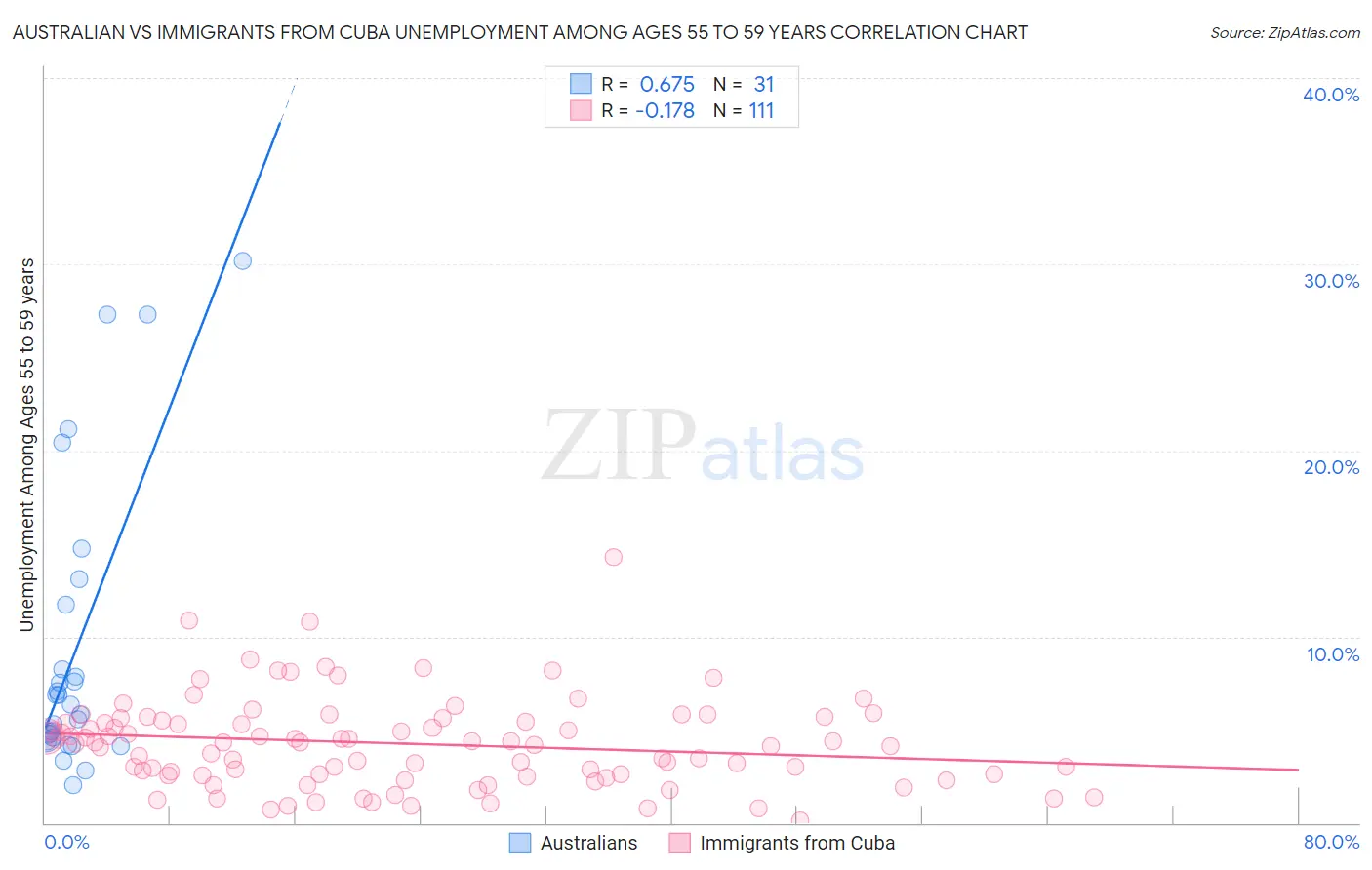The height and width of the screenshot is (870, 1372).
Task: Click the vertical axis title text
Action: (x=26, y=445)
